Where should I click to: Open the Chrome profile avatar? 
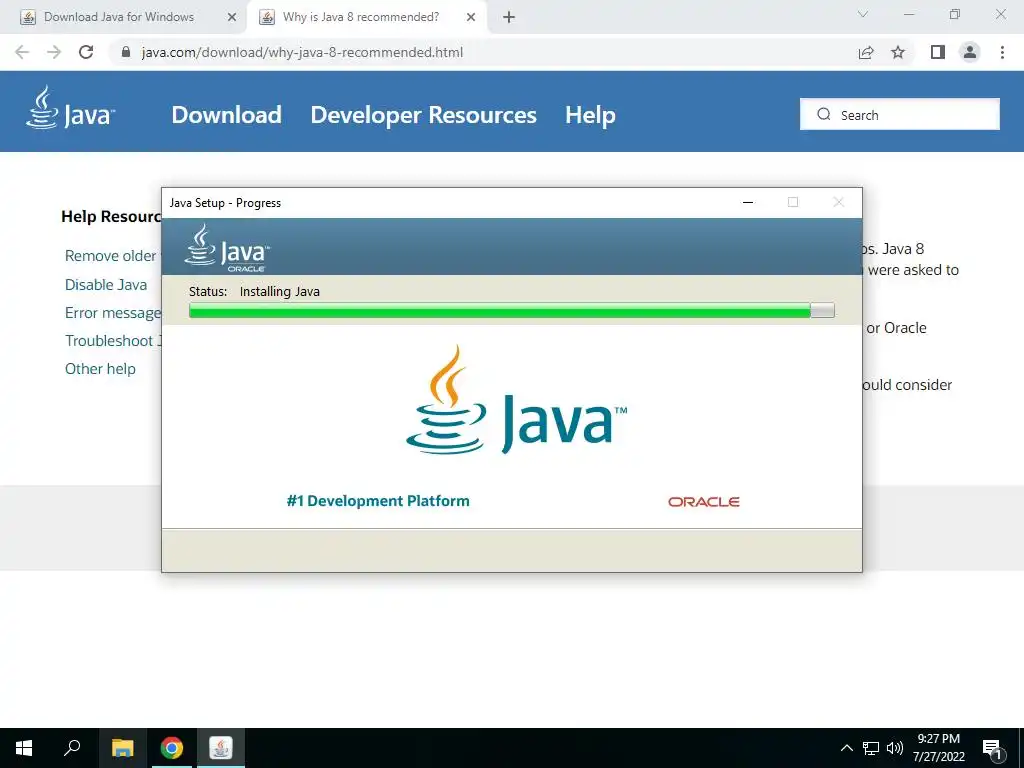click(x=970, y=52)
